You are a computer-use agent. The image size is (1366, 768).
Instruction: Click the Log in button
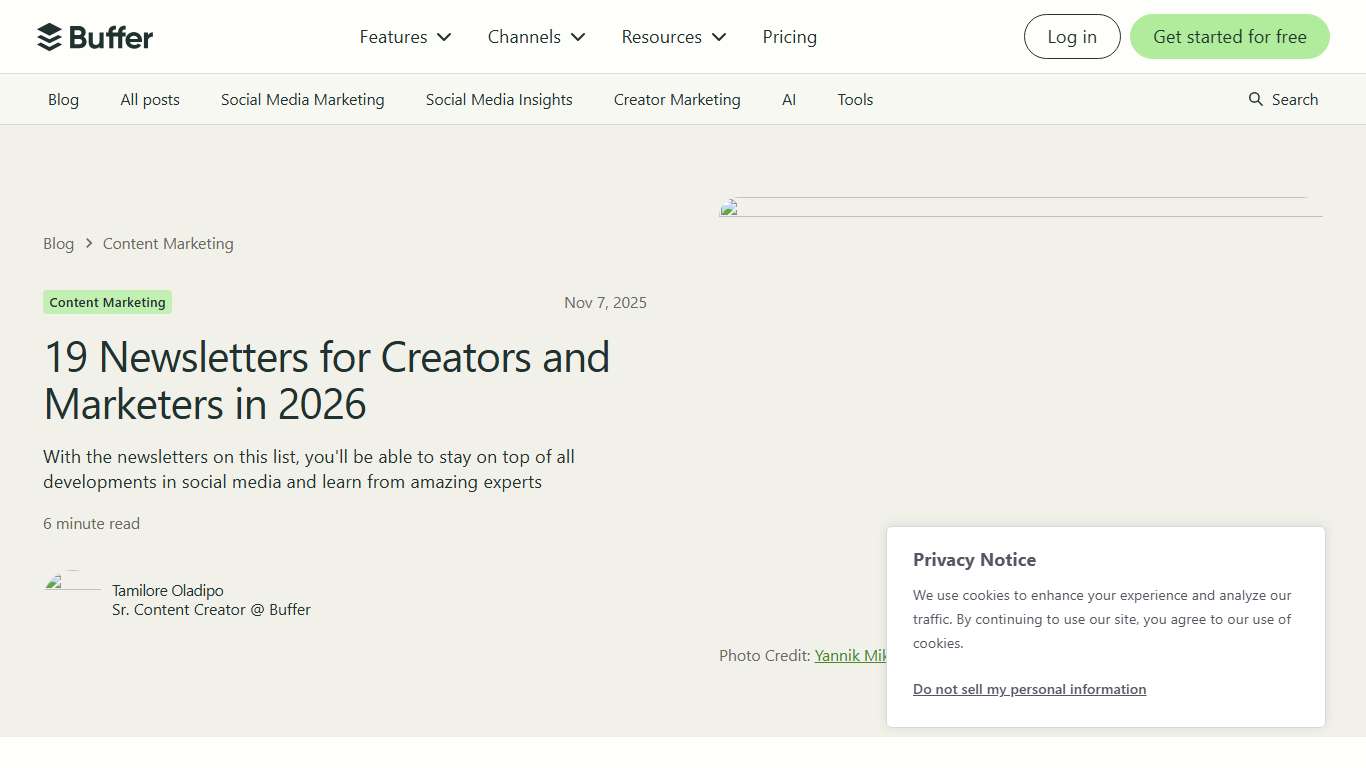(1071, 36)
